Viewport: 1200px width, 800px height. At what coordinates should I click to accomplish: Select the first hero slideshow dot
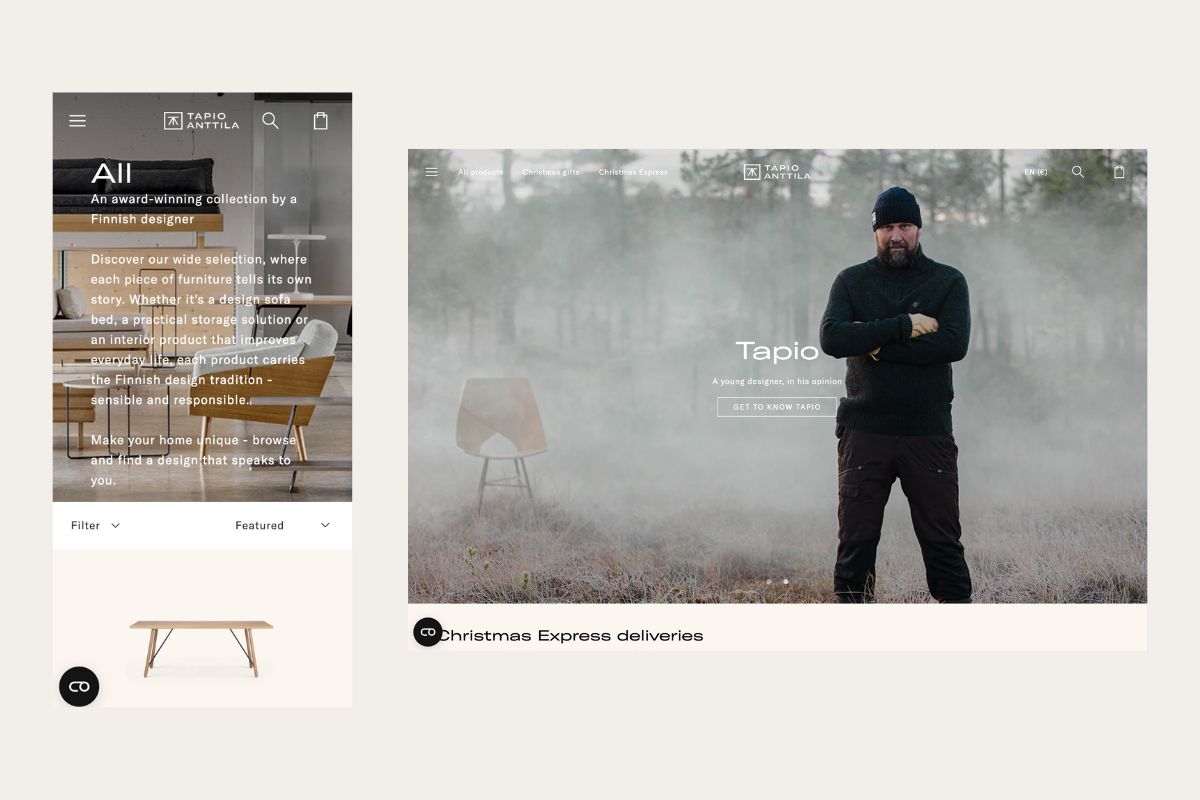[x=769, y=581]
